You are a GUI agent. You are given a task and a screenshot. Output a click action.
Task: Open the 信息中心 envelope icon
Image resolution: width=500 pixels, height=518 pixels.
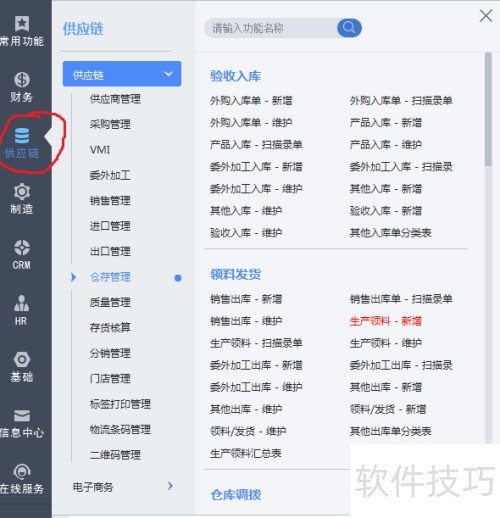(22, 415)
